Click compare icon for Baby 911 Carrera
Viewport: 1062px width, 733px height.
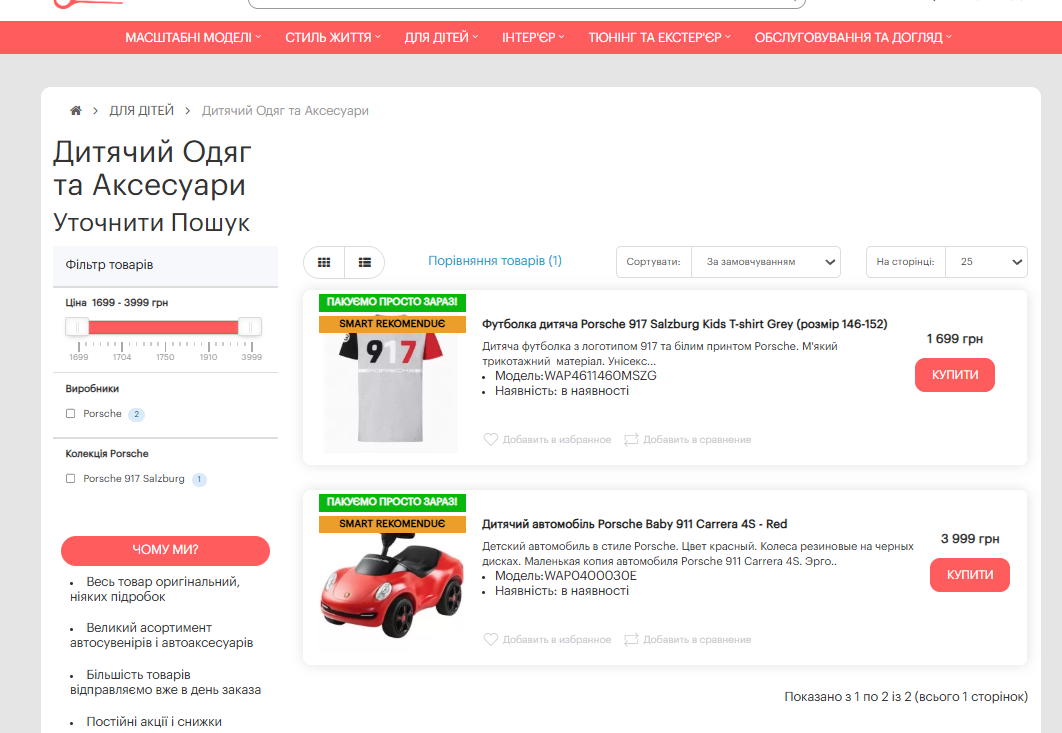click(x=631, y=639)
